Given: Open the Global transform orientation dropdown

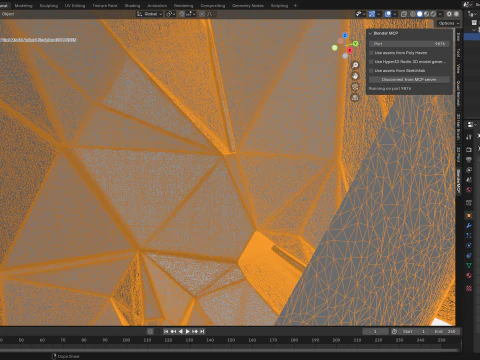Looking at the screenshot, I should (x=149, y=14).
